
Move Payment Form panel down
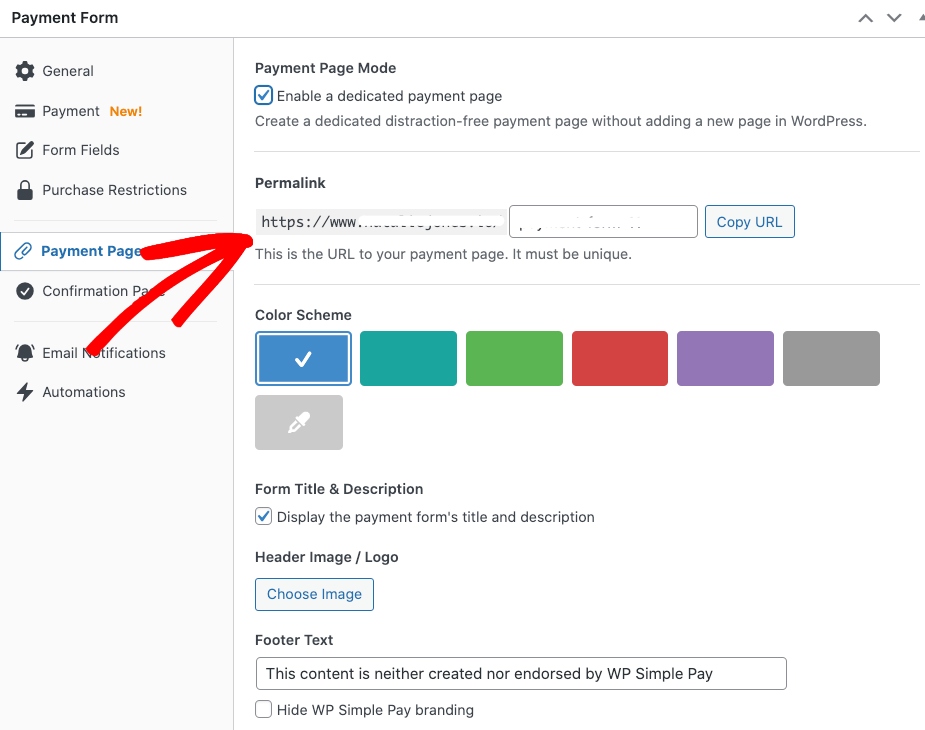(x=894, y=18)
